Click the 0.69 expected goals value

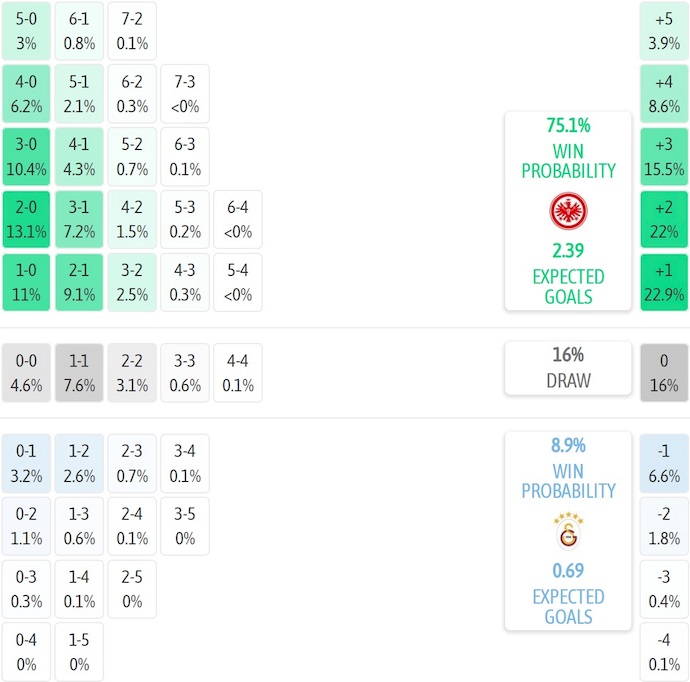(x=568, y=571)
